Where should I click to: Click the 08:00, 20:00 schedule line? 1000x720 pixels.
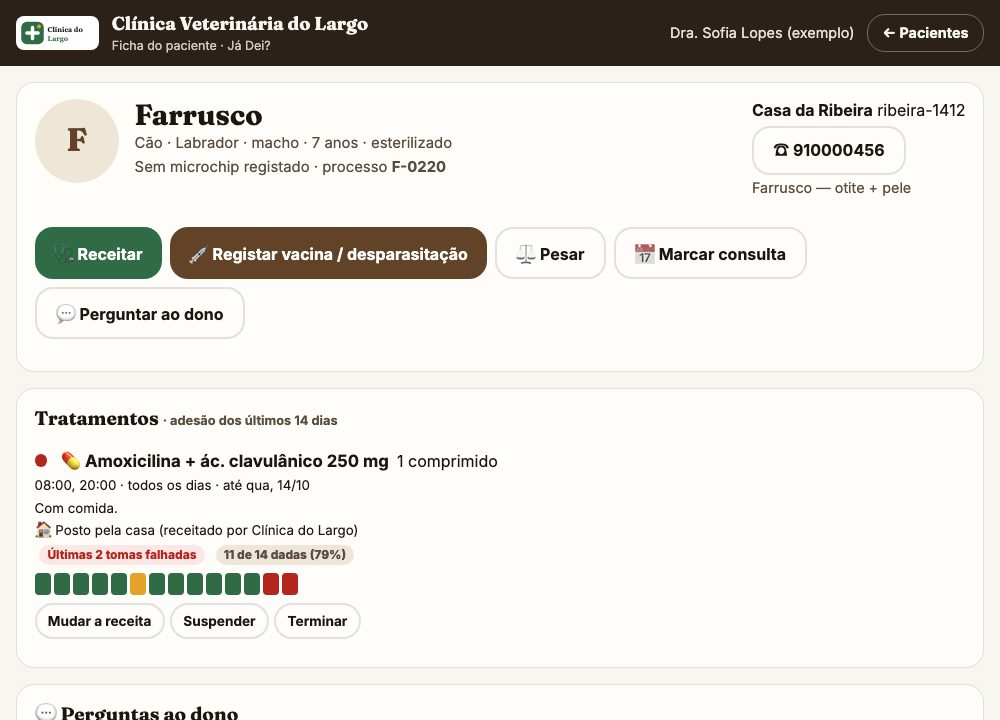pos(172,485)
